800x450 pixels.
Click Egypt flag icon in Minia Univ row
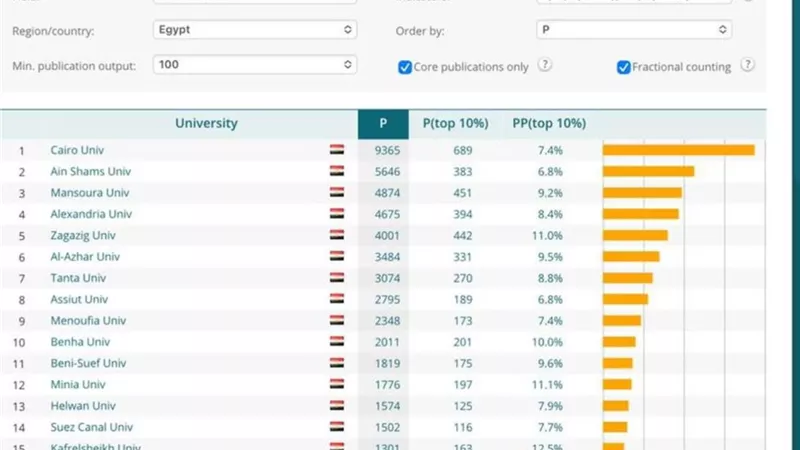(337, 384)
